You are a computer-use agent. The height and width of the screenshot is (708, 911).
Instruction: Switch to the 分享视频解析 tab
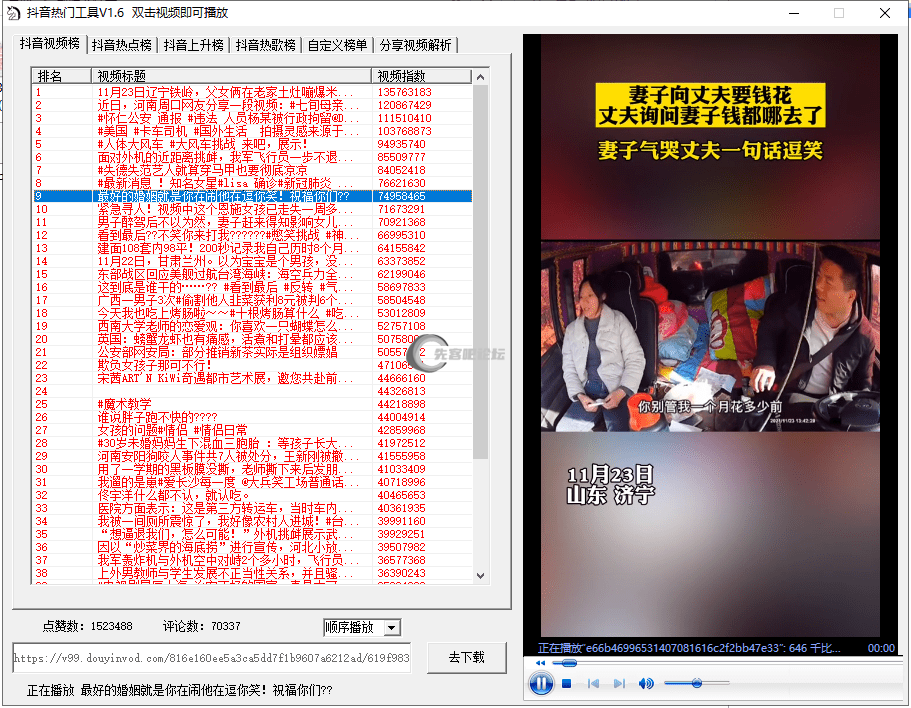click(x=415, y=45)
